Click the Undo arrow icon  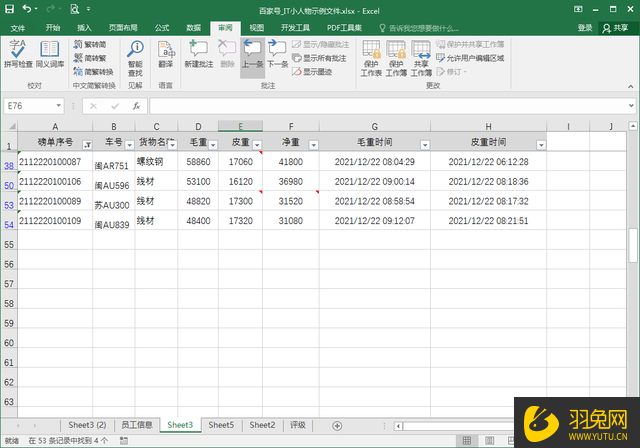tap(27, 9)
